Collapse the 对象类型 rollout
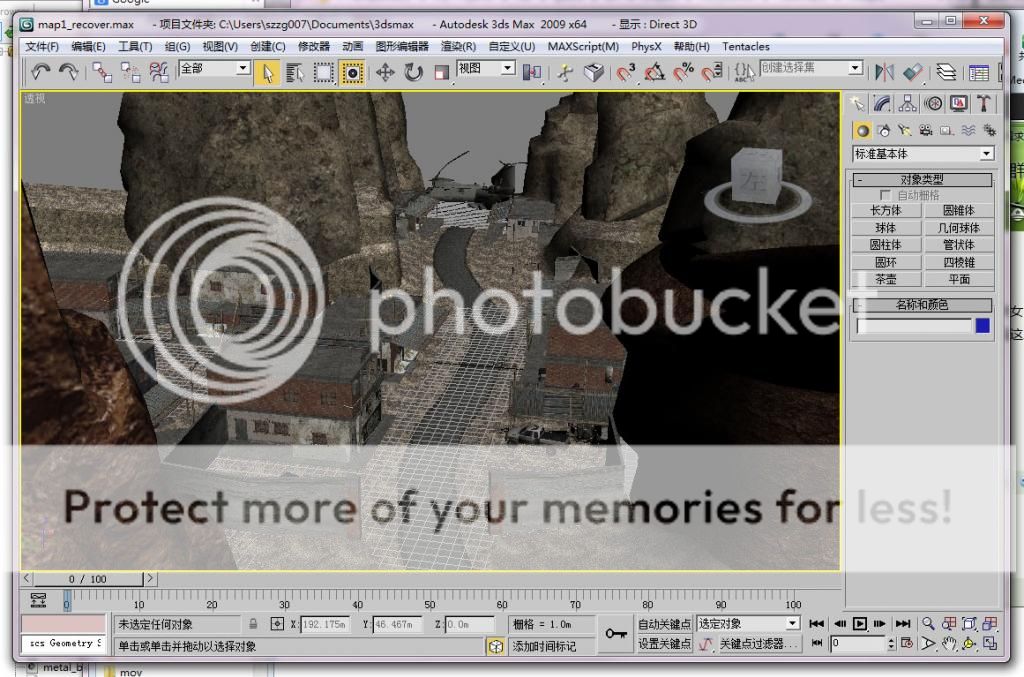This screenshot has width=1024, height=677. (x=922, y=180)
